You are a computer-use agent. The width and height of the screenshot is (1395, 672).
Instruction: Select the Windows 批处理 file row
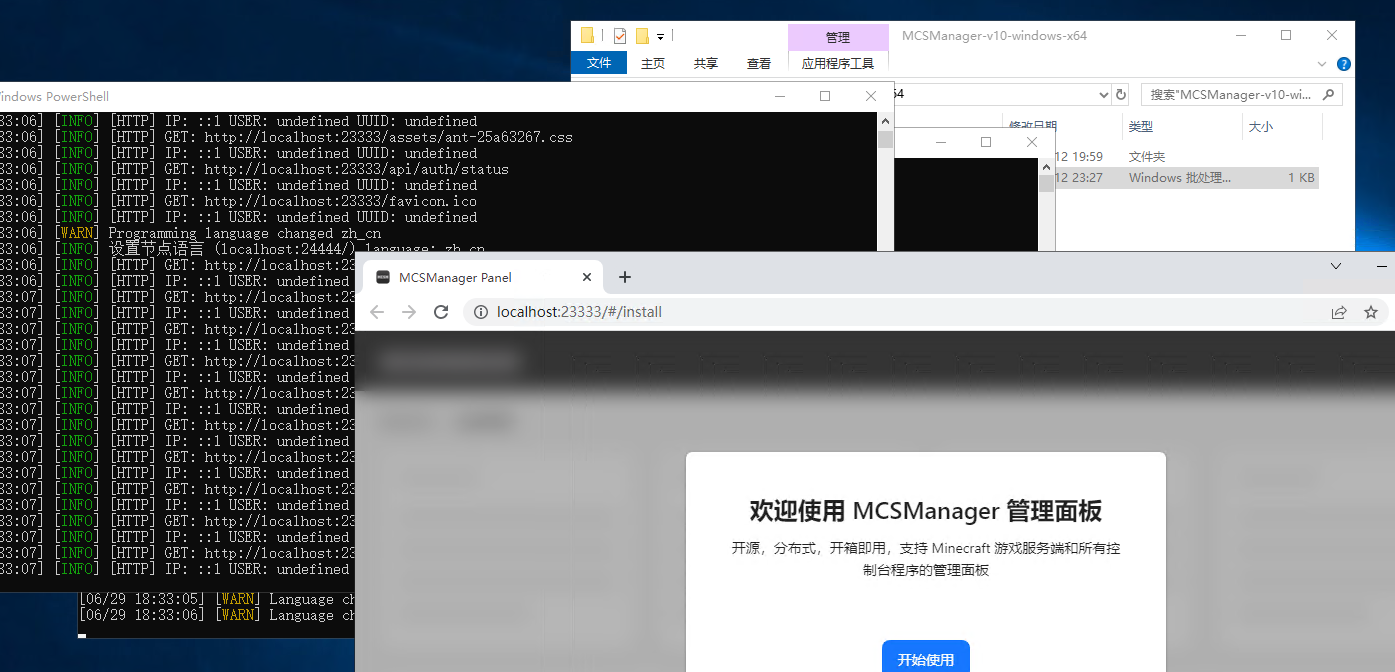1187,178
